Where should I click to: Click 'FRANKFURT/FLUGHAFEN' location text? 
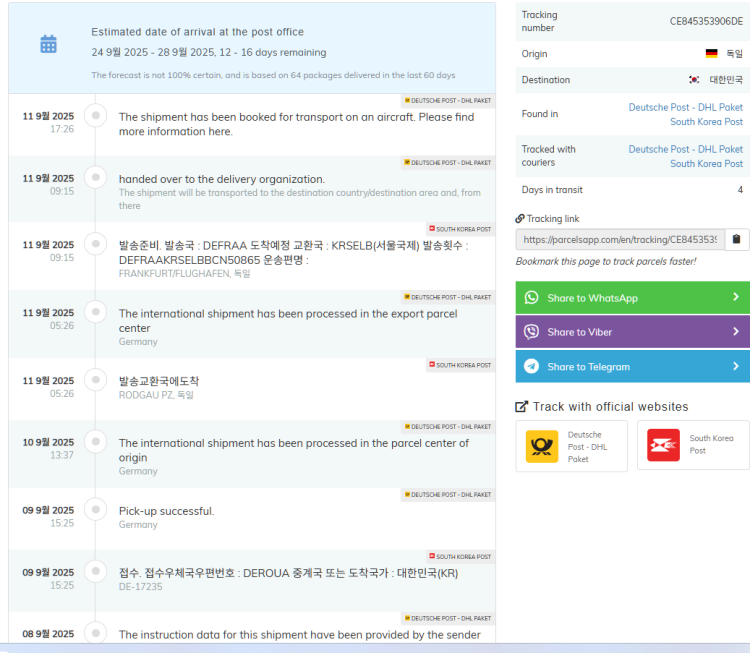[174, 274]
